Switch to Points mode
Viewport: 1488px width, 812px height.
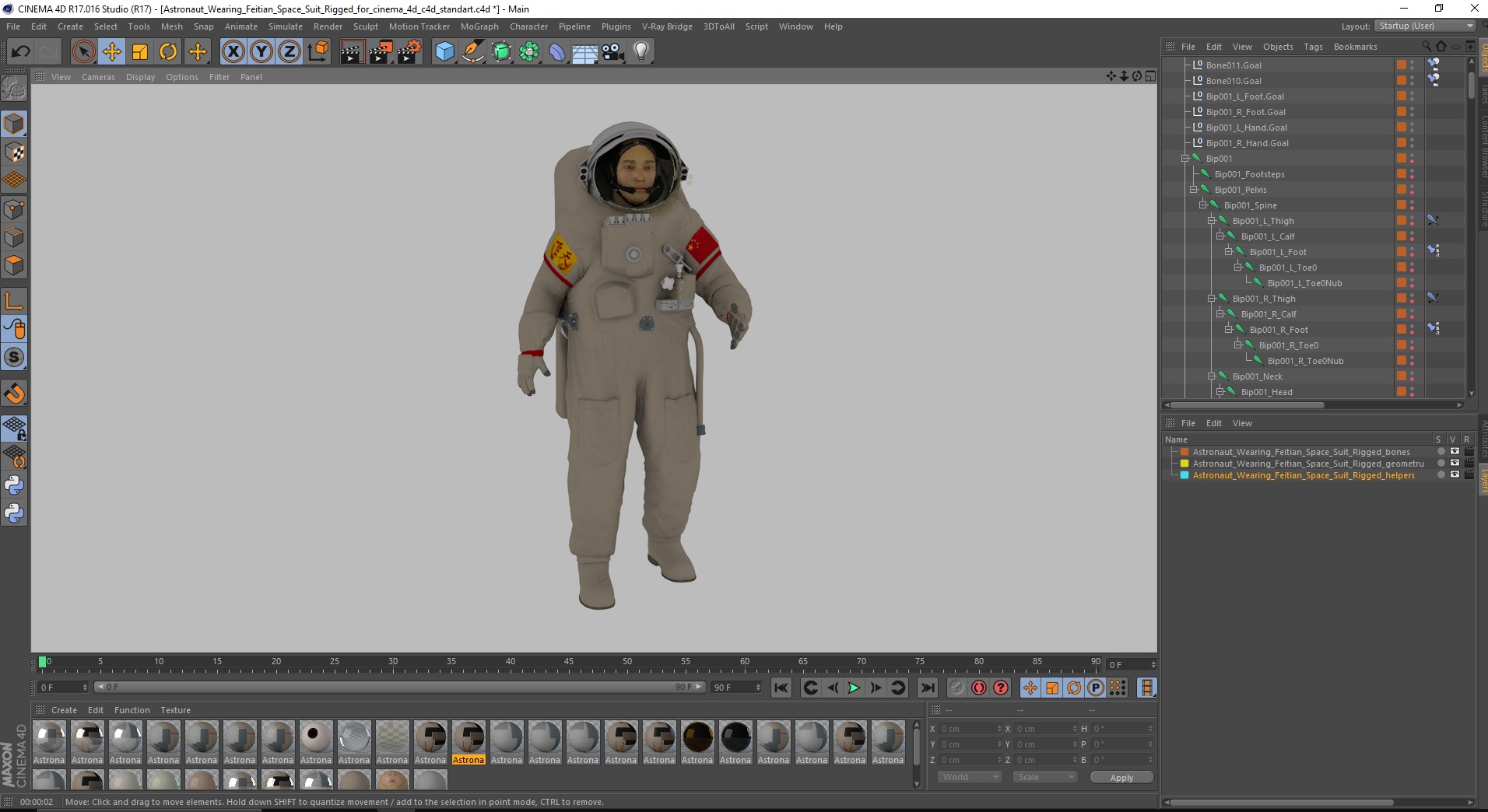click(14, 209)
